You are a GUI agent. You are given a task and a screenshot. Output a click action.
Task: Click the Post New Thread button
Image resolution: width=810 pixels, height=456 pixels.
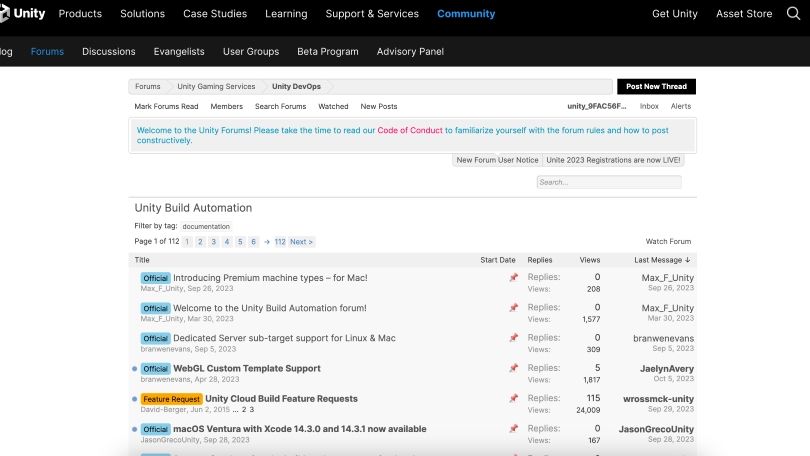coord(656,87)
